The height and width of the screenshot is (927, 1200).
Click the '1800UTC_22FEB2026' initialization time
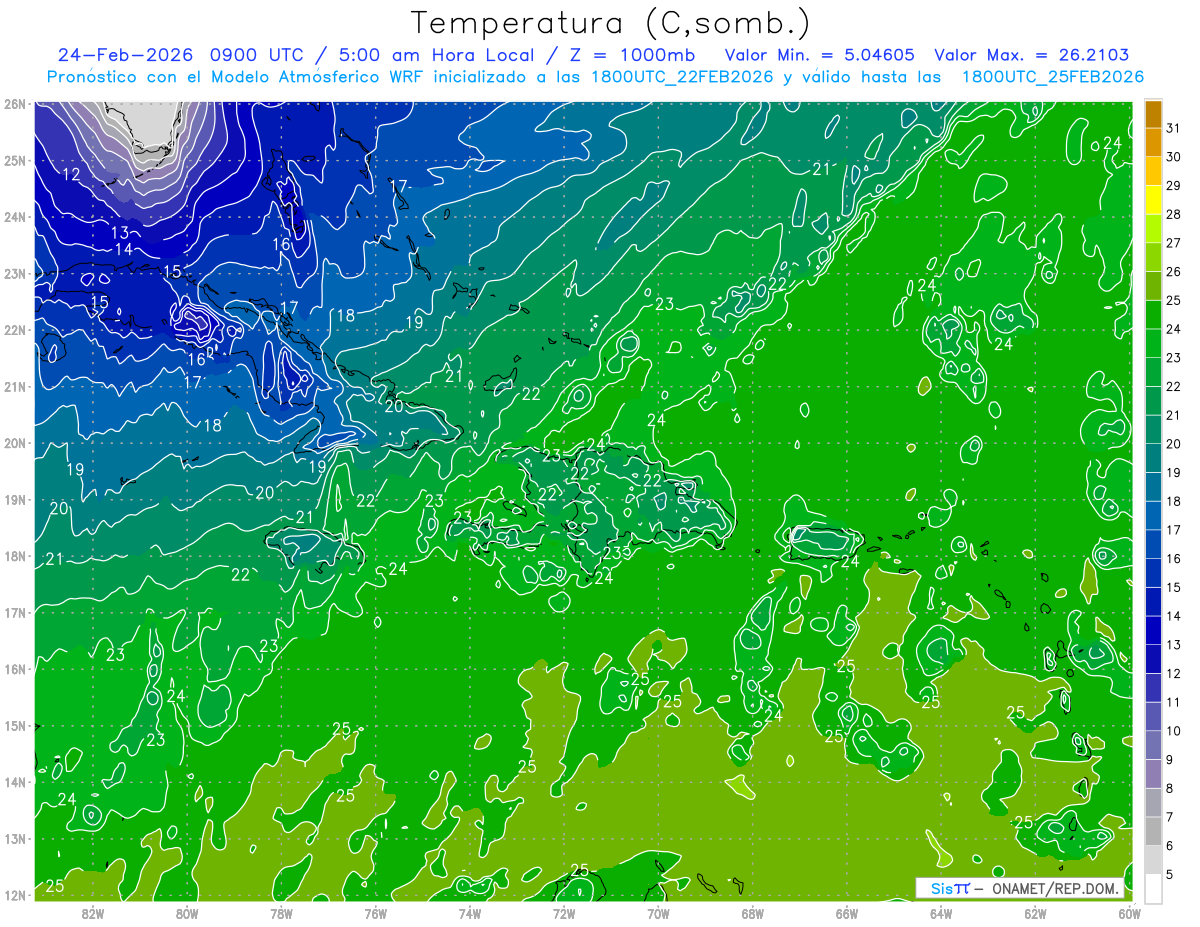(682, 77)
